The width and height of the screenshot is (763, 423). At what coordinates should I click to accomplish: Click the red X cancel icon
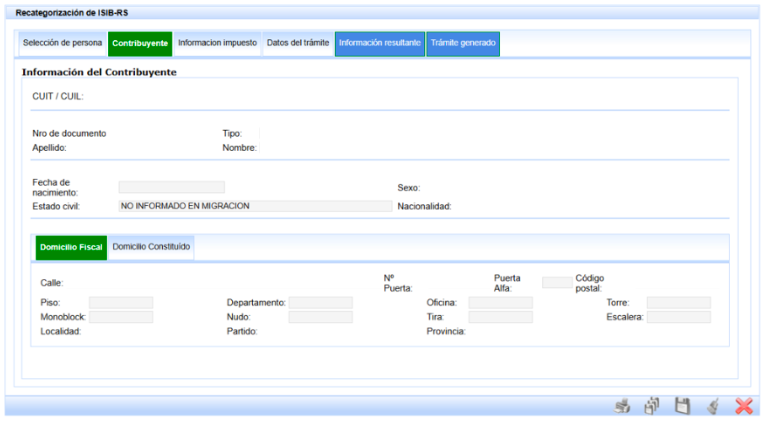point(743,406)
